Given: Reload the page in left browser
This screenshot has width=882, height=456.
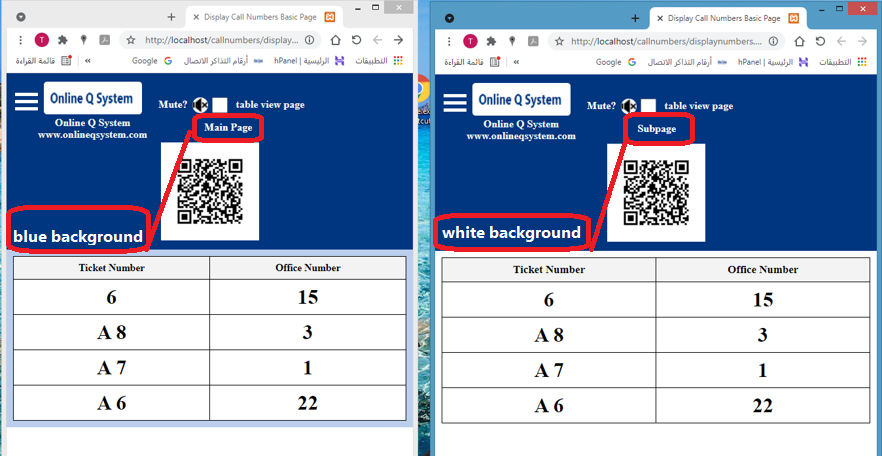Looking at the screenshot, I should (356, 40).
